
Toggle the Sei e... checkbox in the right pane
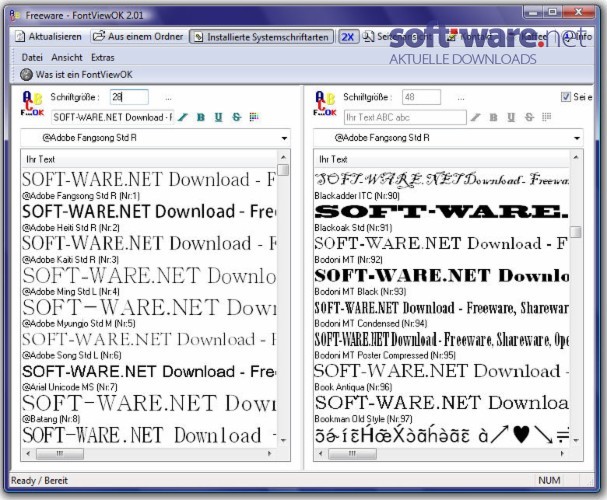[566, 97]
